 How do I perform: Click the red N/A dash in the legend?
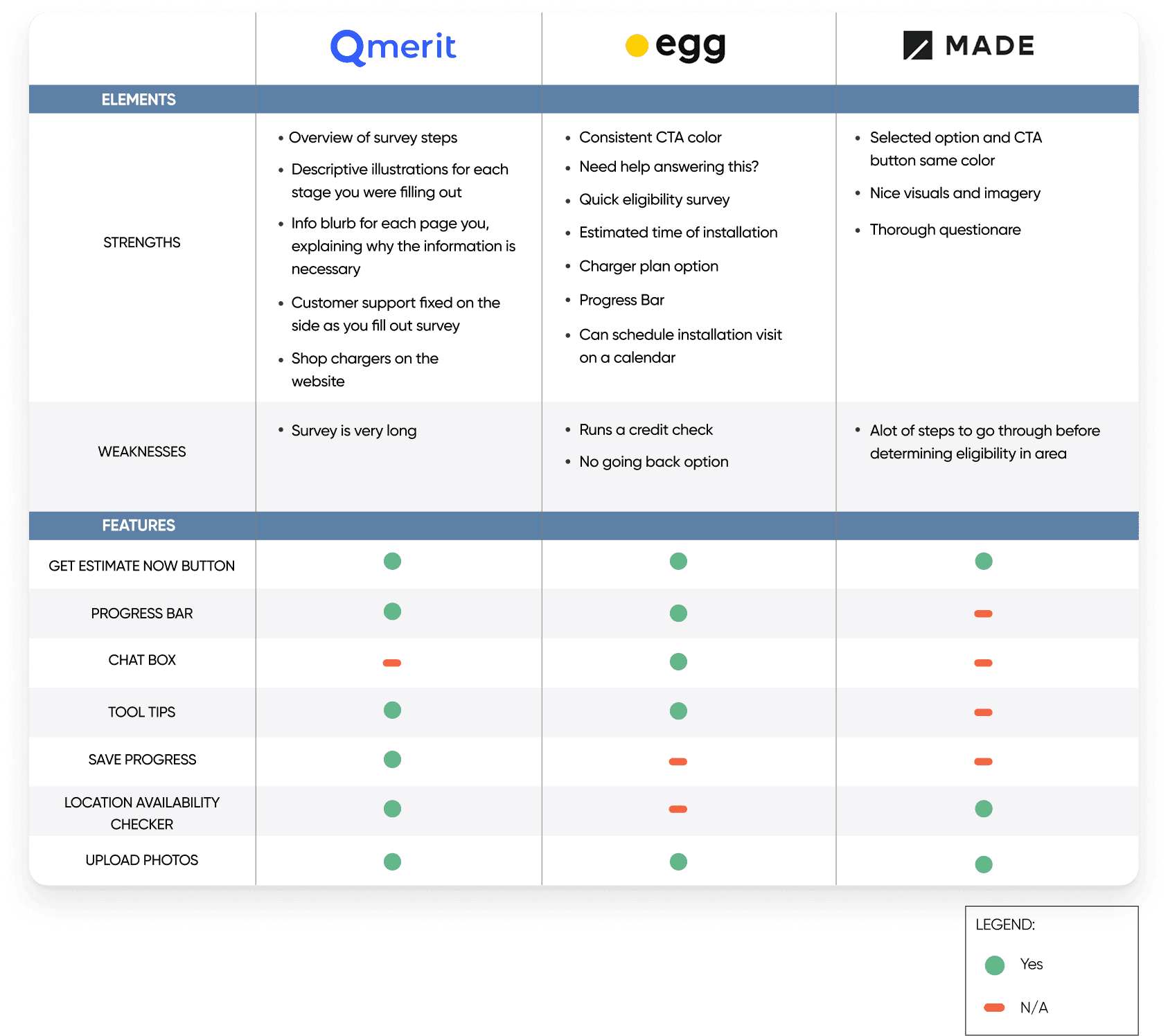point(995,1008)
